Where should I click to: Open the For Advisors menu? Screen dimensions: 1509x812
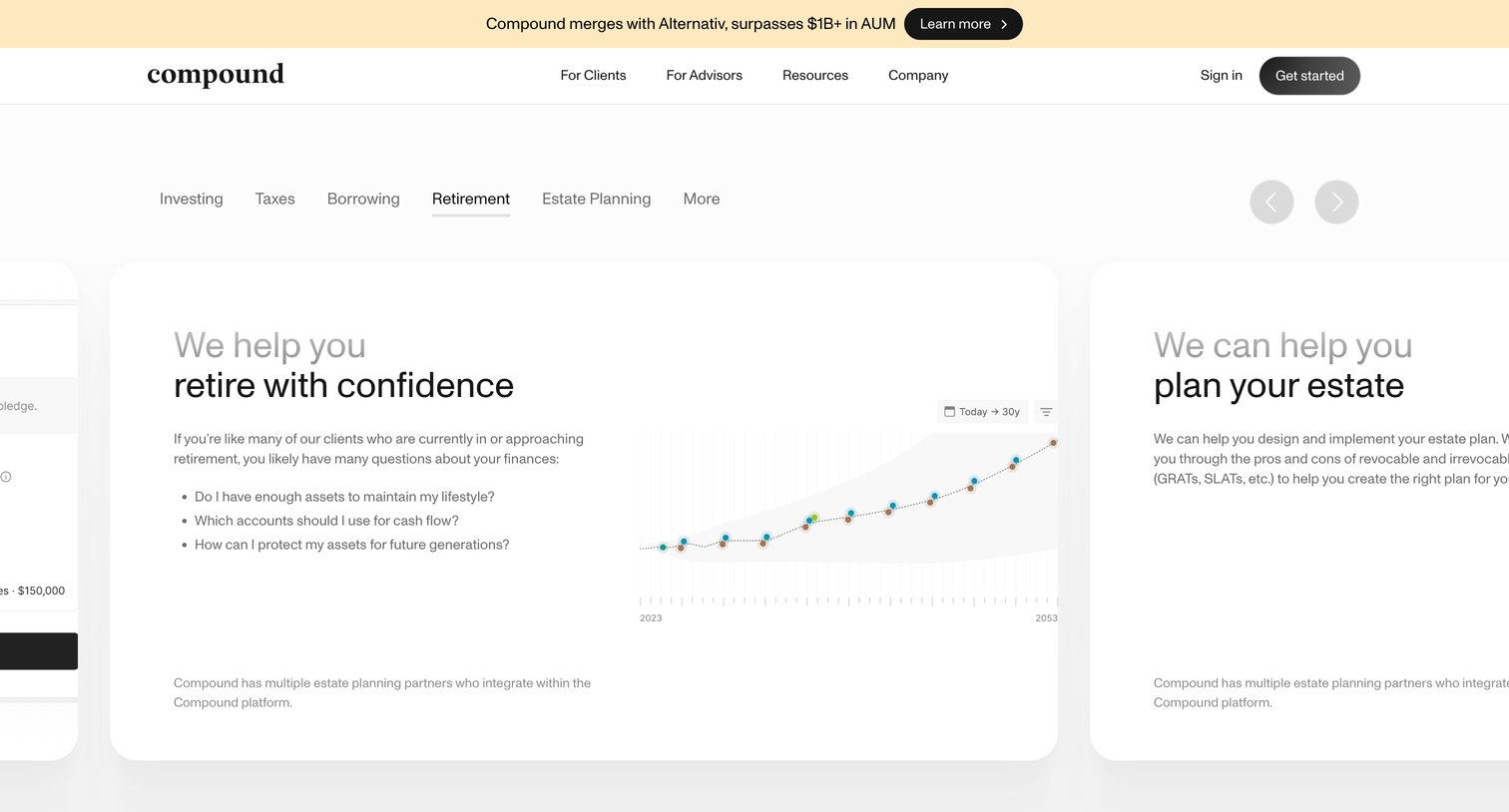coord(705,76)
